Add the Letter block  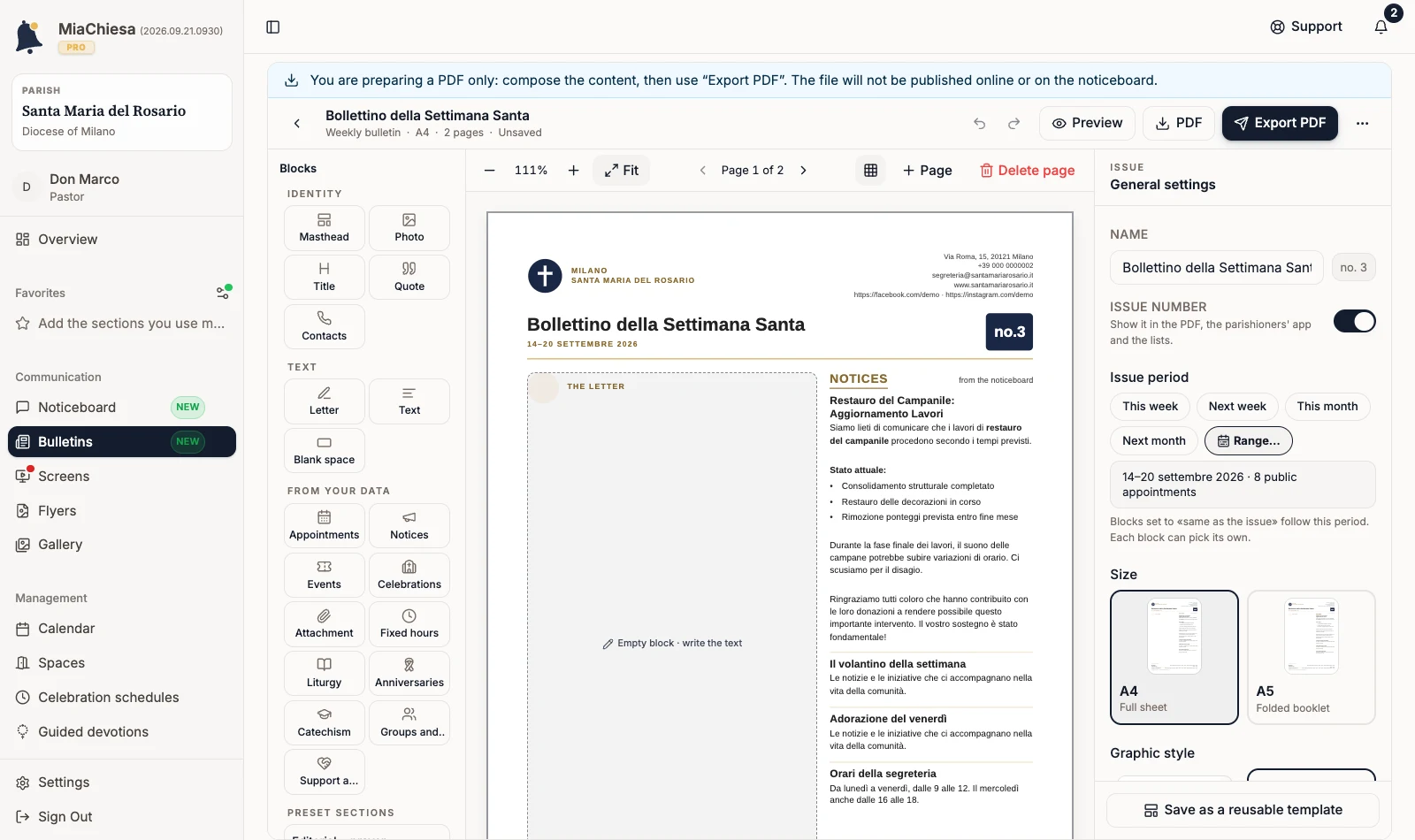point(325,401)
